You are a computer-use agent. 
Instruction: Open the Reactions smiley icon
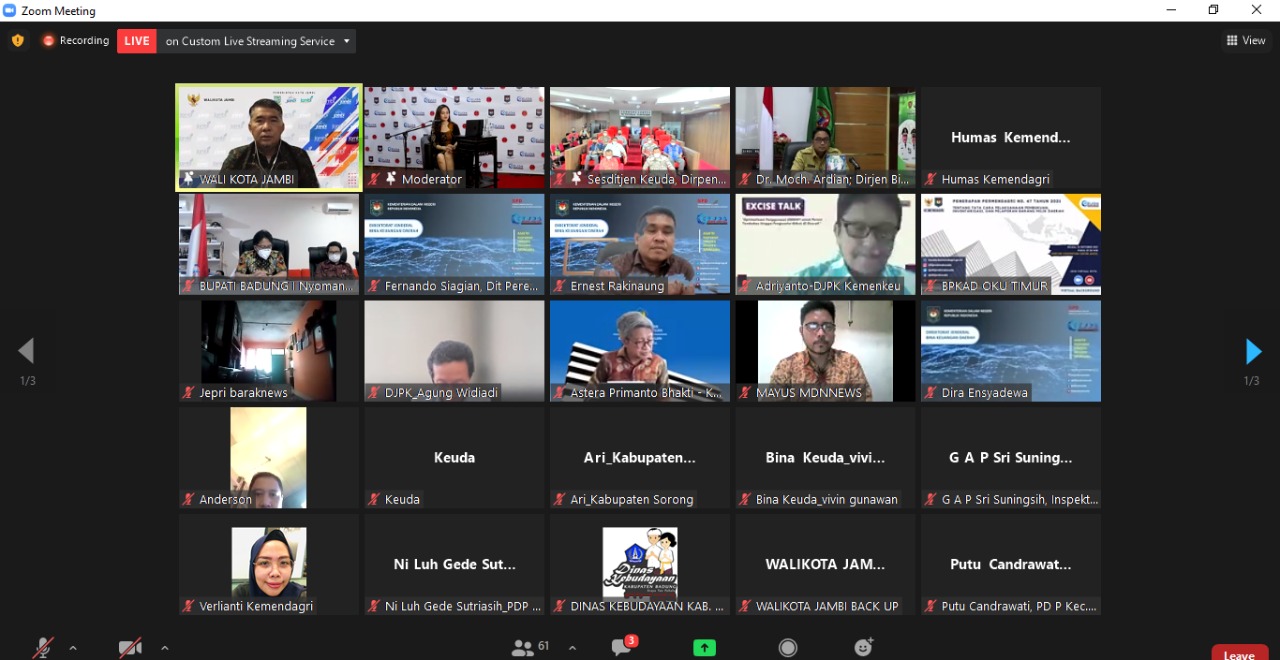tap(864, 648)
